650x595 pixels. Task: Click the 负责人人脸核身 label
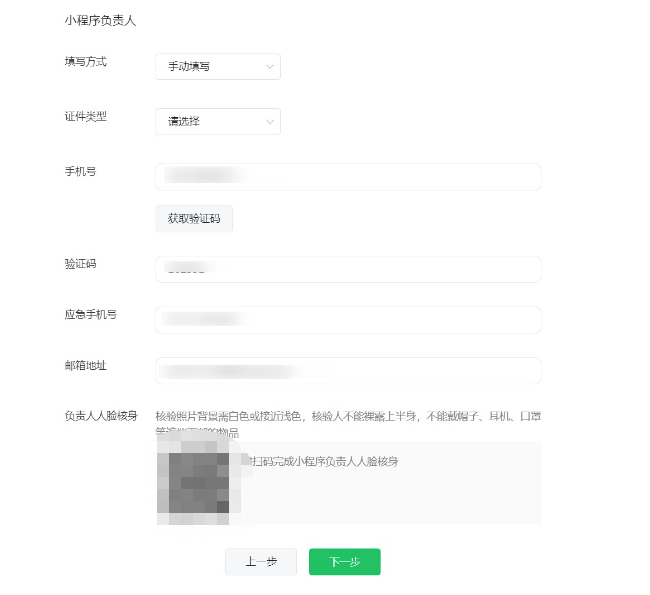(x=101, y=416)
